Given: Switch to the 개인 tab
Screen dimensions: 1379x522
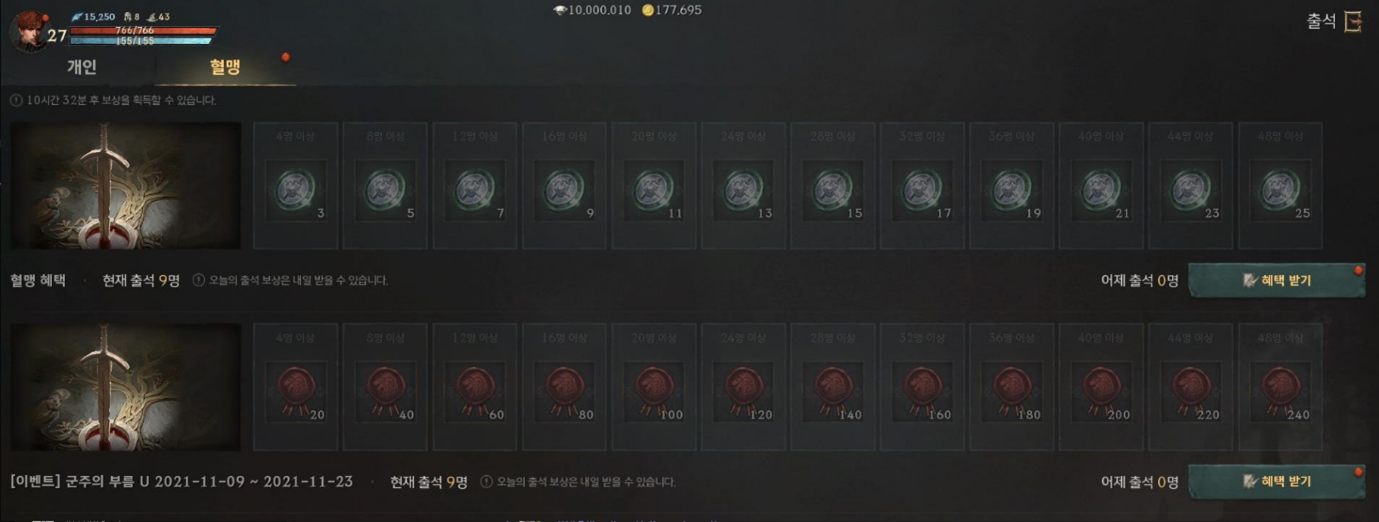Looking at the screenshot, I should point(81,67).
